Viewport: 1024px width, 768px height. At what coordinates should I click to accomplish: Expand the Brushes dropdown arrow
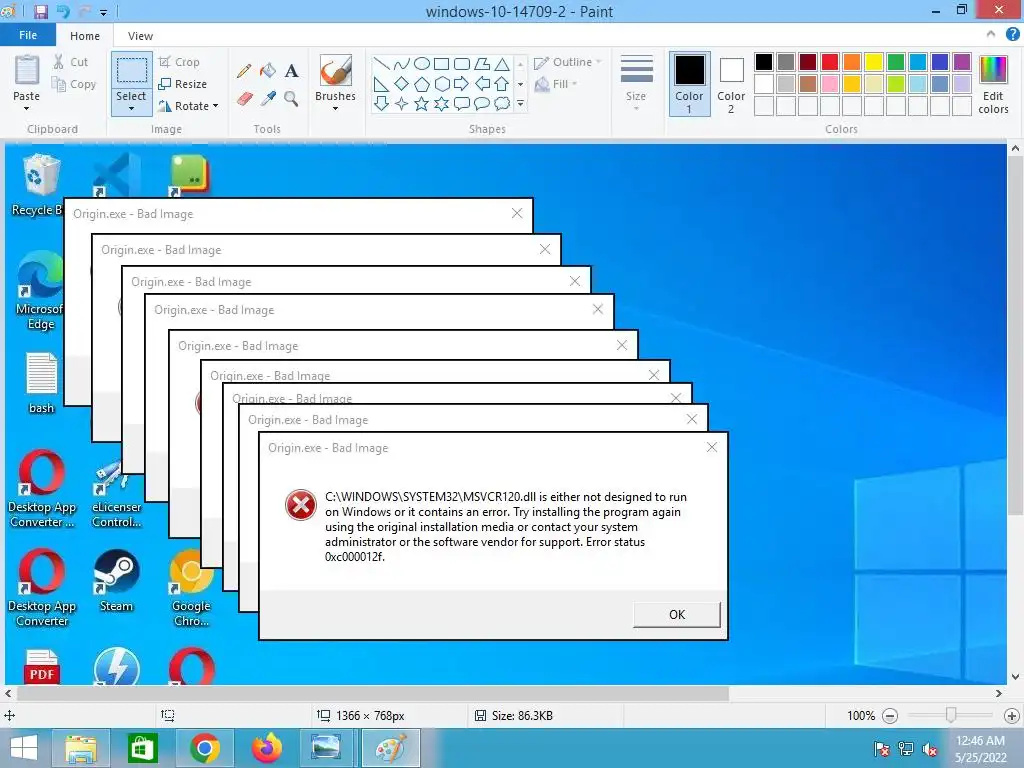point(336,108)
